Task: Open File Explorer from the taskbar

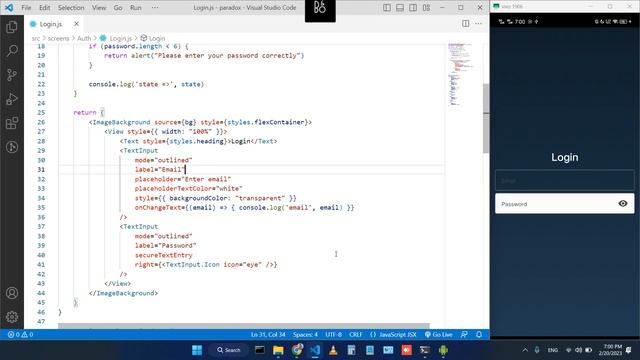Action: [278, 350]
